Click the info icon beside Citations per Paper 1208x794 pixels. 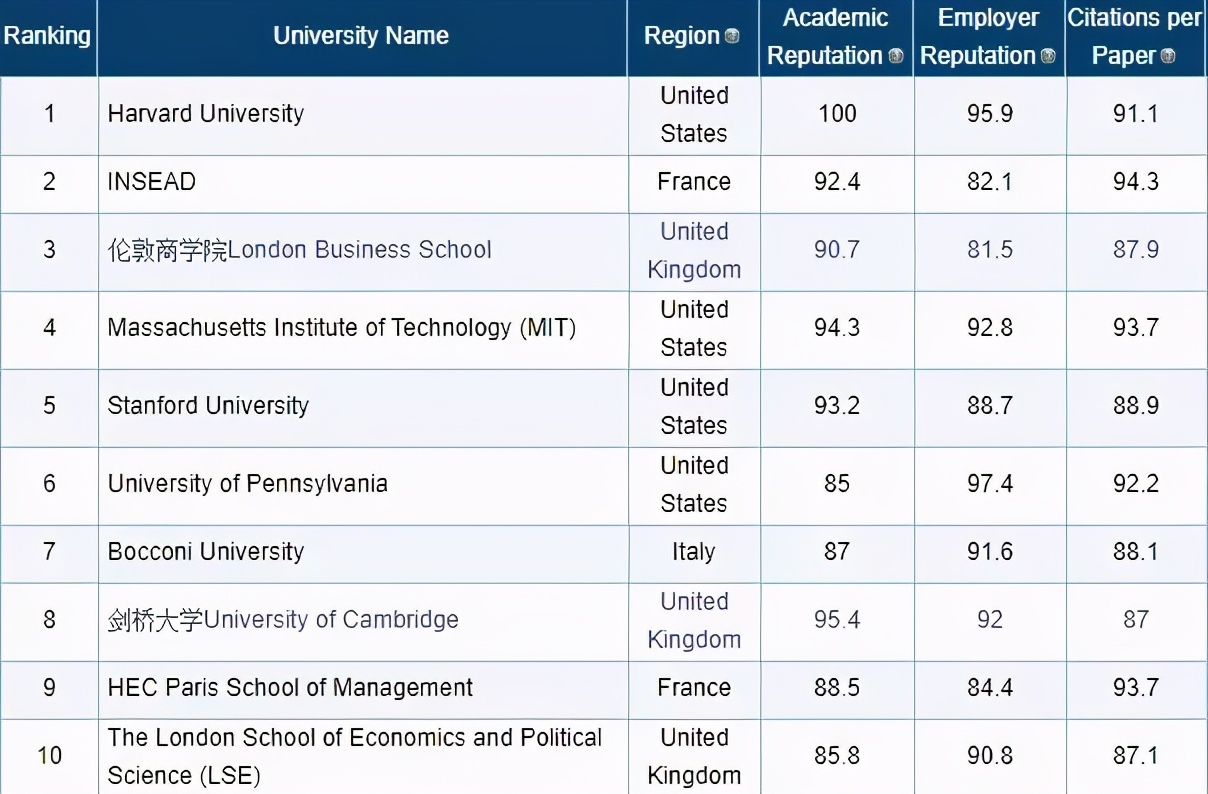point(1167,56)
